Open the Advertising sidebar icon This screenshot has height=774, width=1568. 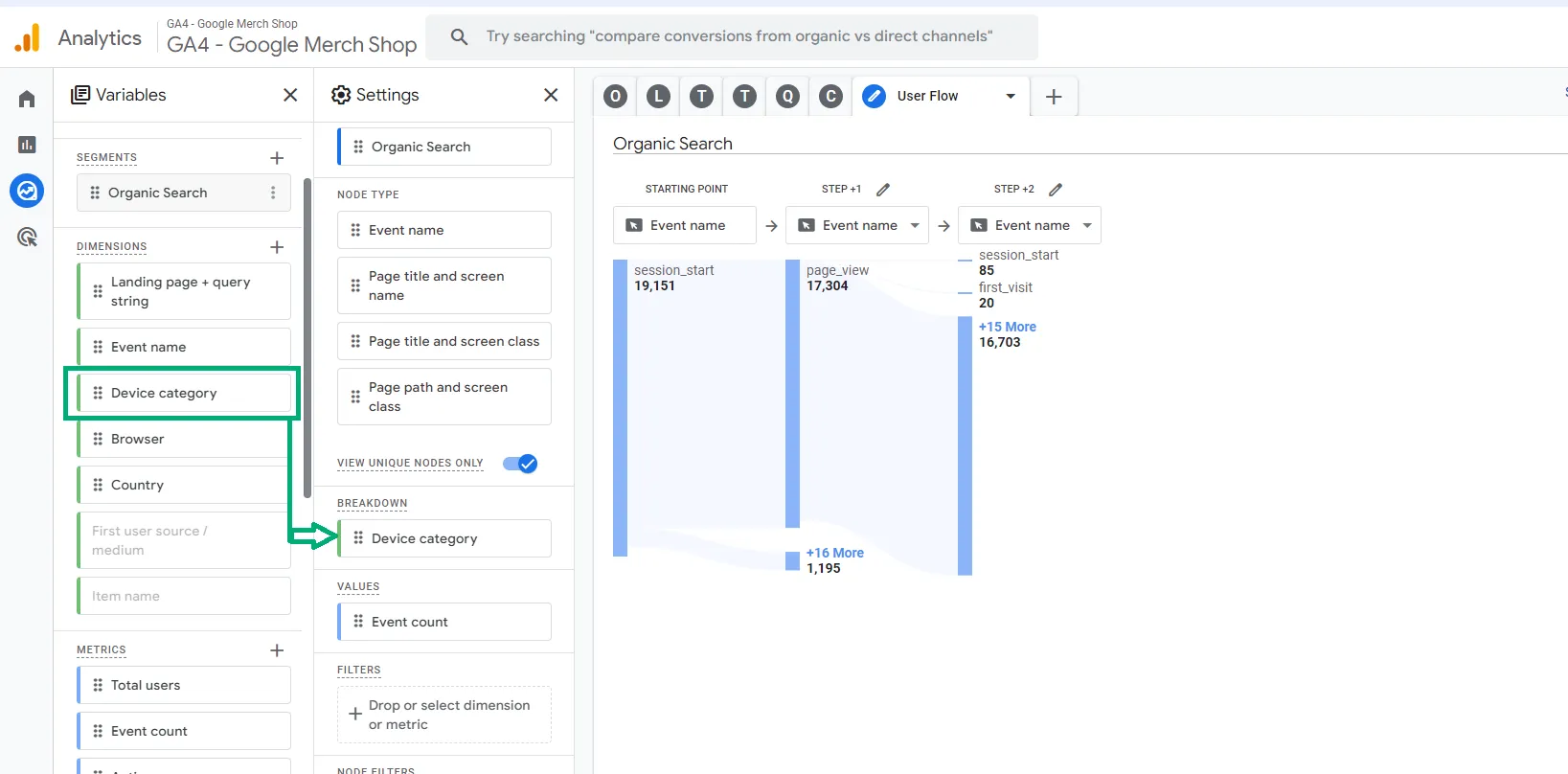(x=27, y=237)
